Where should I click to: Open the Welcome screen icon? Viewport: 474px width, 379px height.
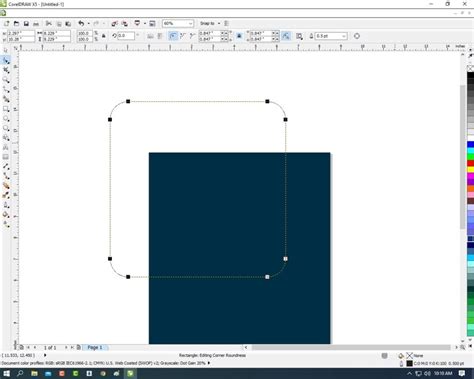[152, 24]
